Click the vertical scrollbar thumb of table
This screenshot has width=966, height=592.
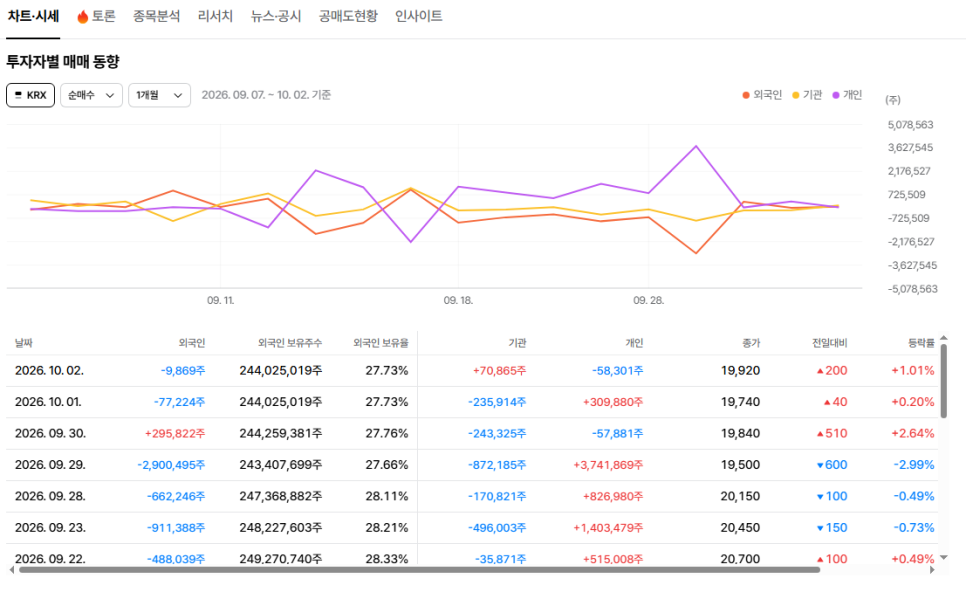pos(943,381)
